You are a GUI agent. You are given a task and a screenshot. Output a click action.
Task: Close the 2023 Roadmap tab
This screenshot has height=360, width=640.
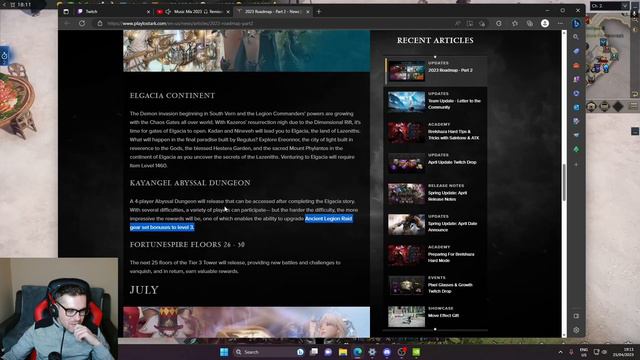click(308, 12)
